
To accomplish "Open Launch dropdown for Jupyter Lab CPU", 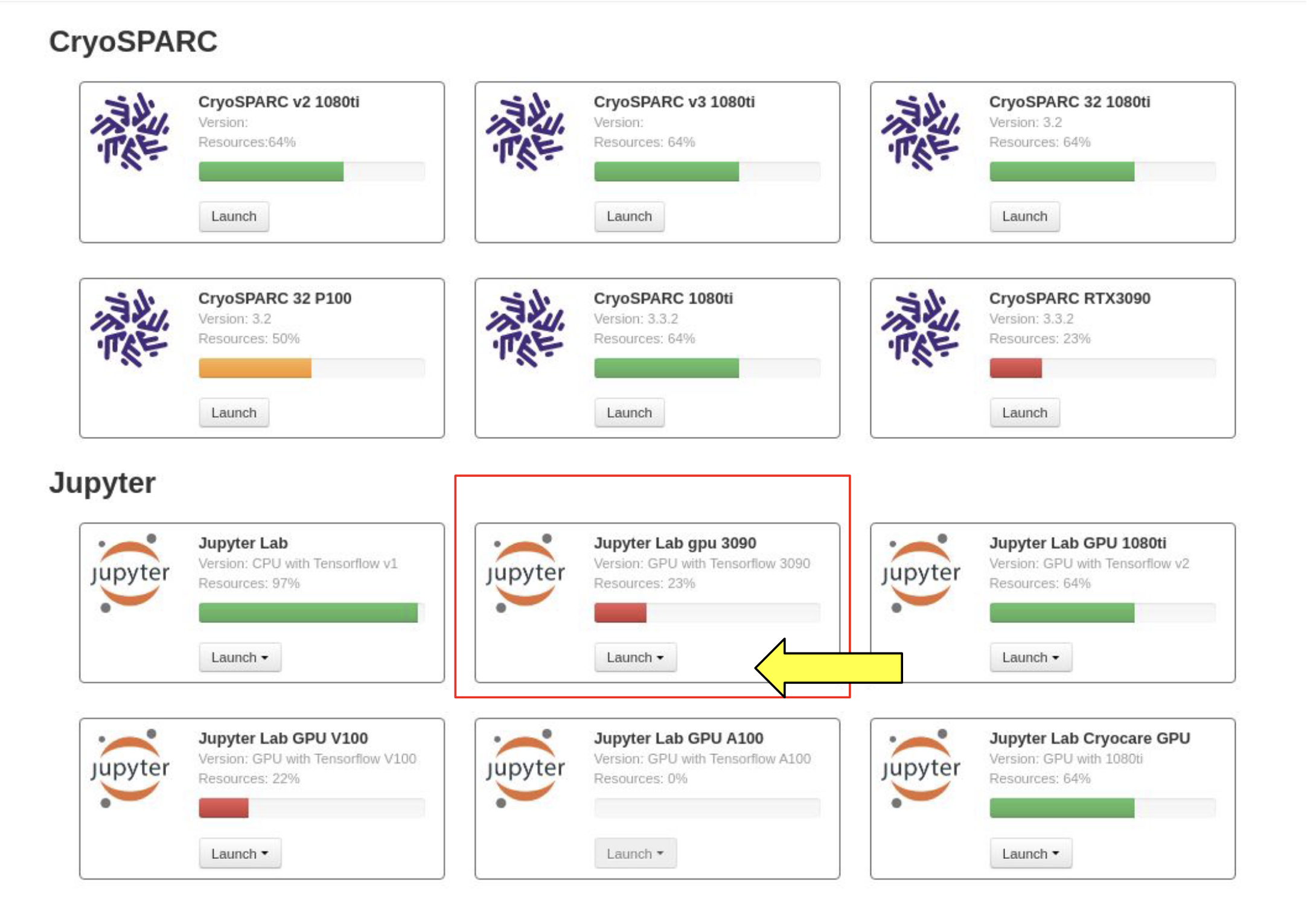I will (240, 657).
